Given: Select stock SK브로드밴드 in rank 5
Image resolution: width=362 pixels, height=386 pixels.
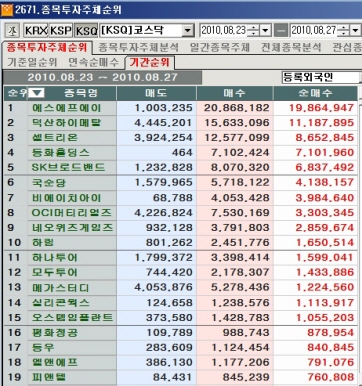Looking at the screenshot, I should coord(68,167).
